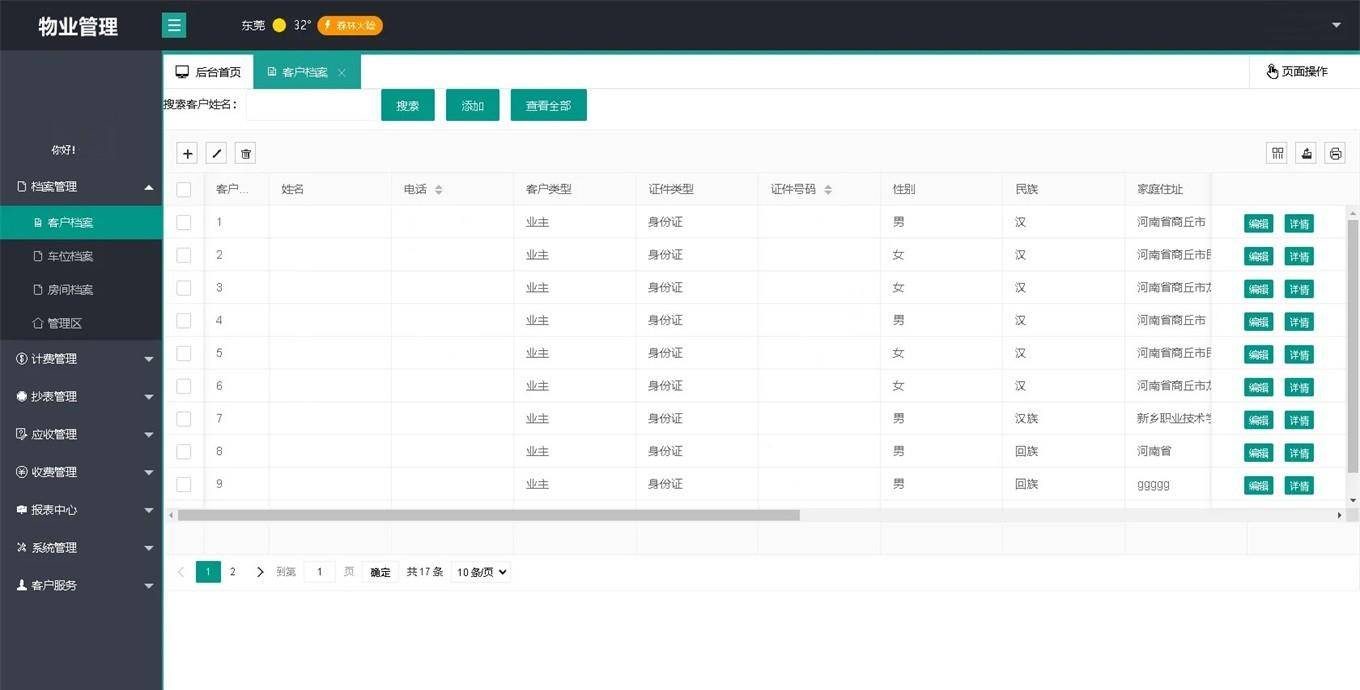
Task: Click the sun weather icon
Action: tap(279, 25)
